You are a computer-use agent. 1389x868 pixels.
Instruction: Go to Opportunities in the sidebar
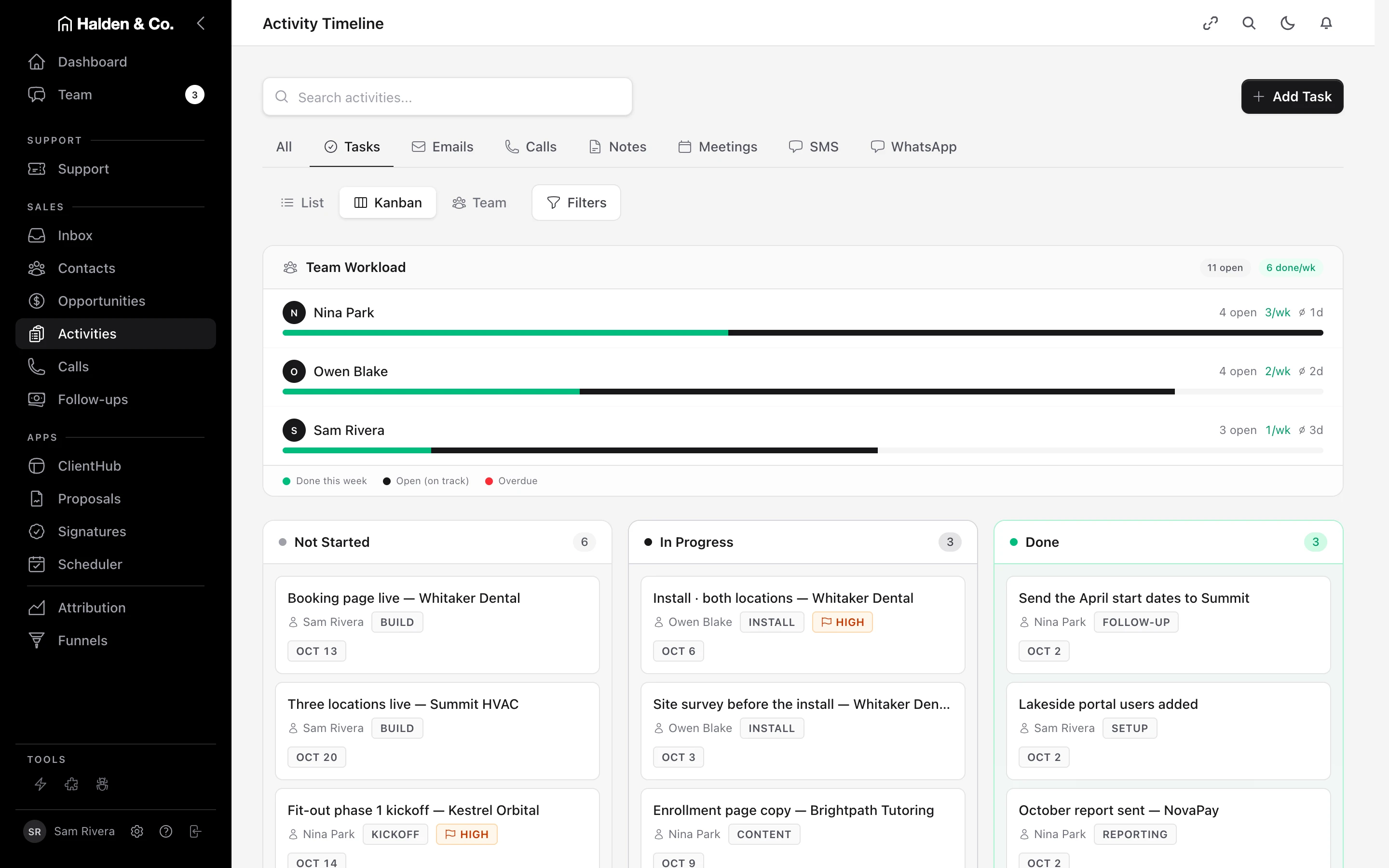coord(115,301)
